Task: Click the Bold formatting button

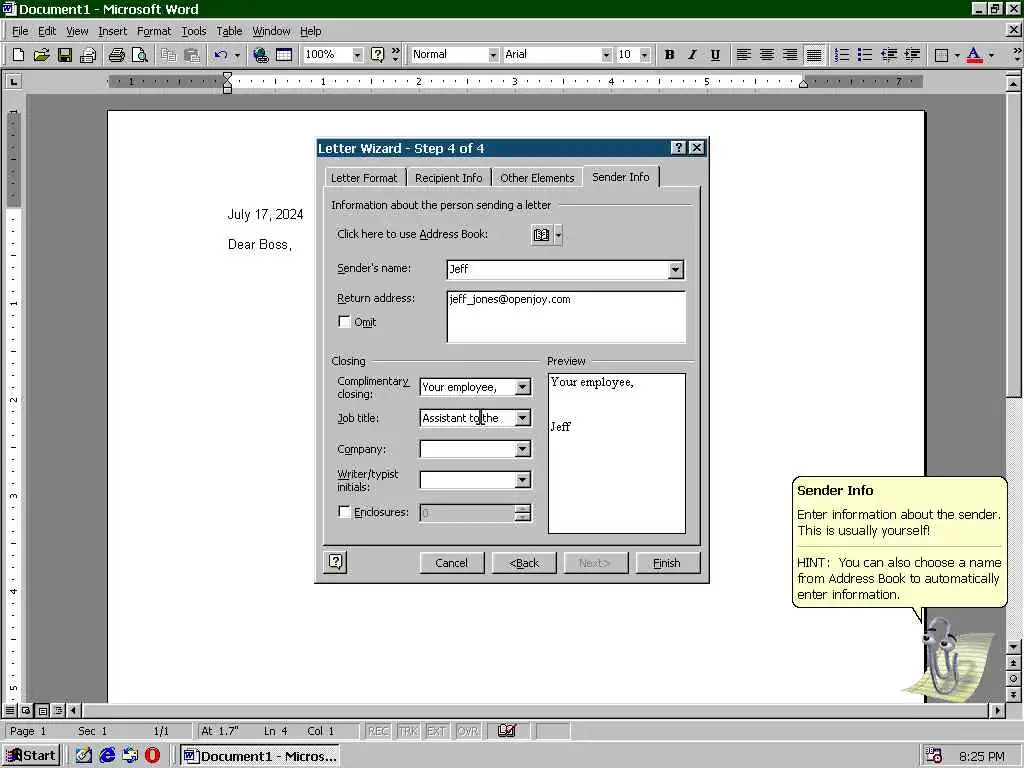Action: (x=669, y=55)
